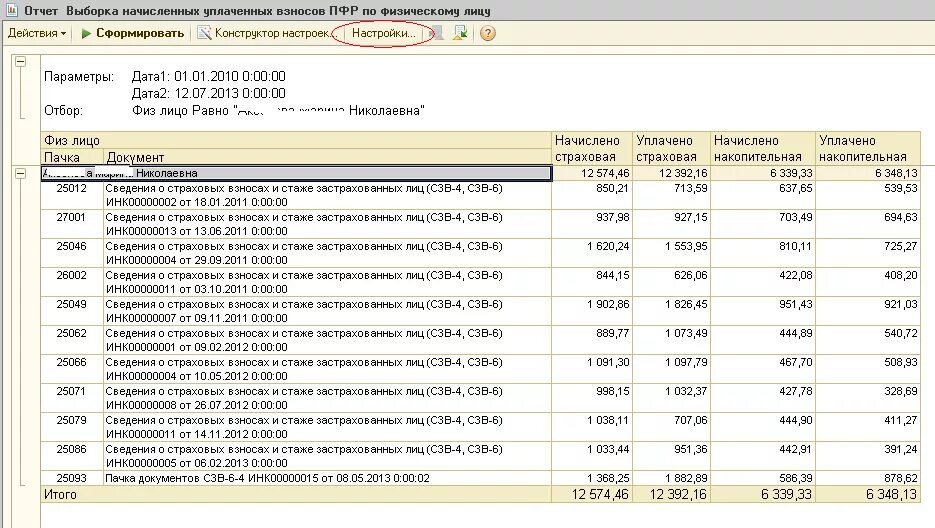Select package number 26002
Screen dimensions: 935x528
(72, 276)
